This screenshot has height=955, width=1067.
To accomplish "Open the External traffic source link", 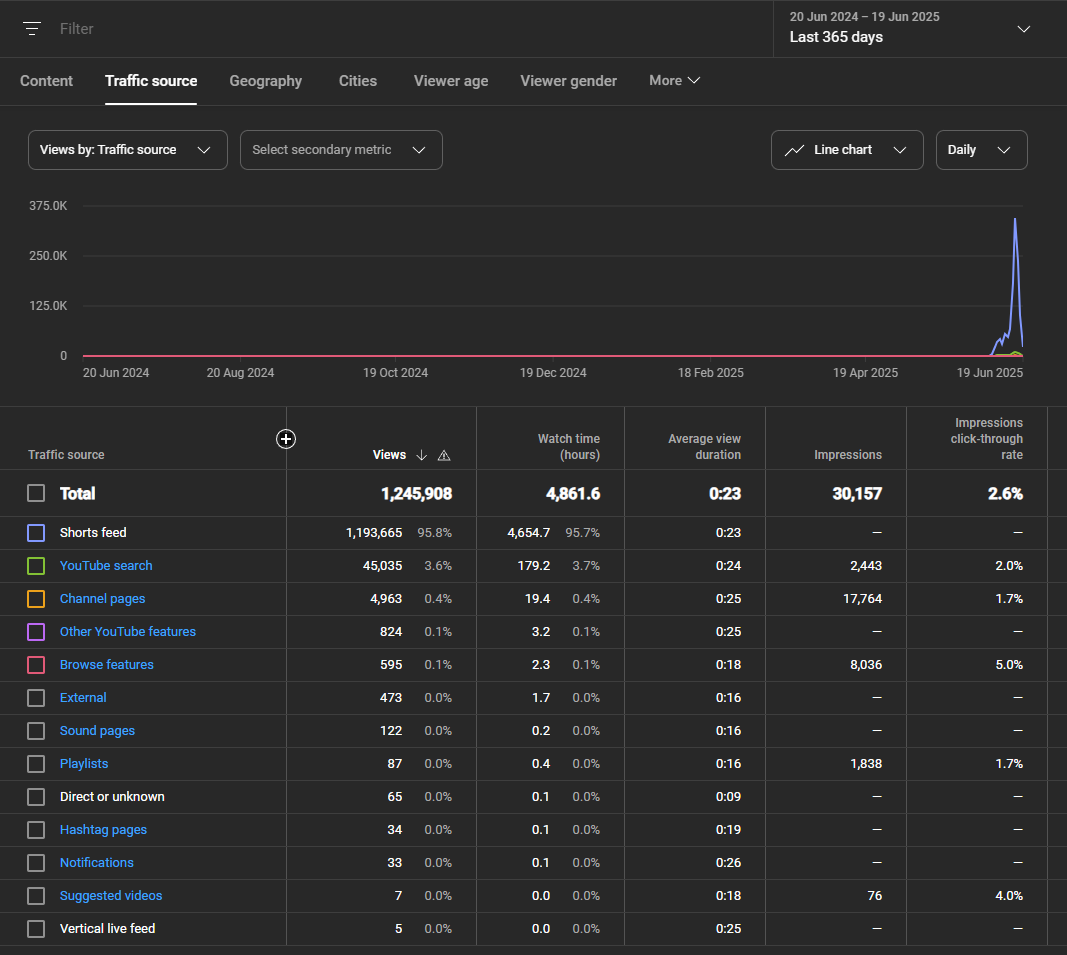I will [x=83, y=698].
